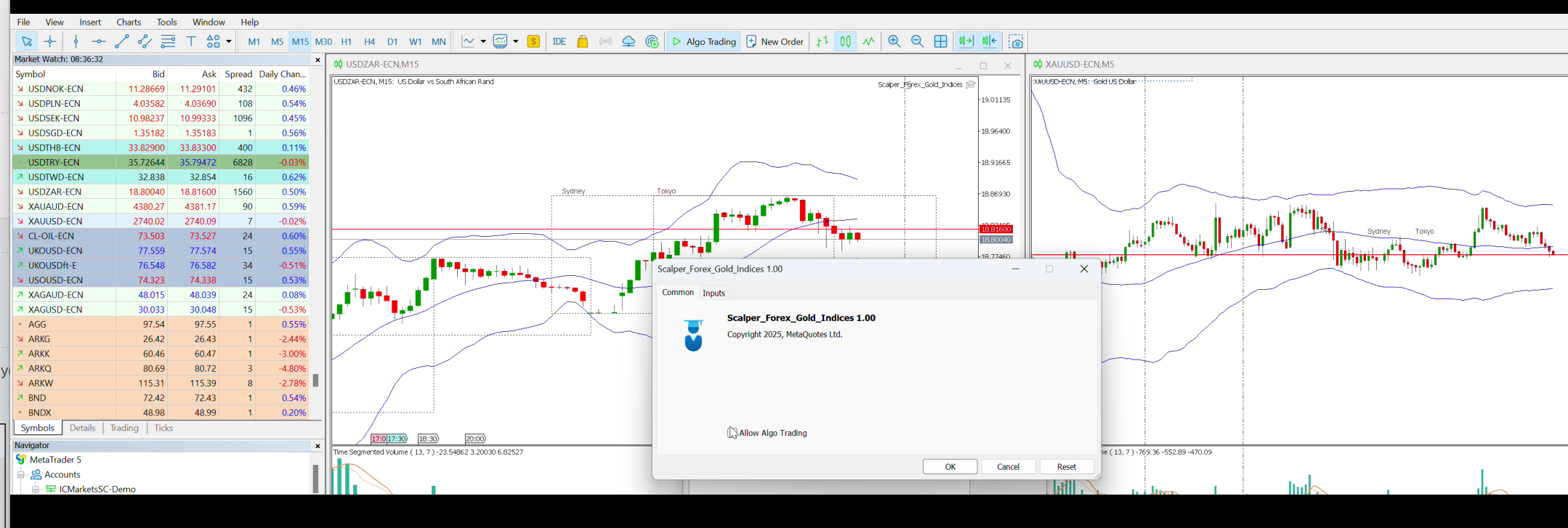Switch chart timeframe to M30
Image resolution: width=1568 pixels, height=528 pixels.
(x=323, y=42)
